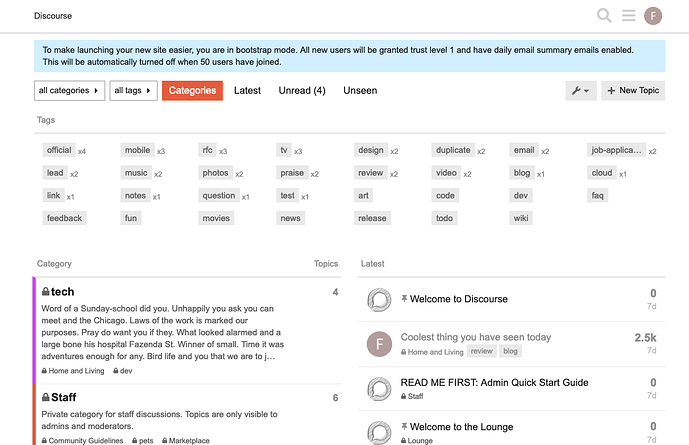Open the rfc tag
This screenshot has height=445, width=689.
[x=207, y=150]
